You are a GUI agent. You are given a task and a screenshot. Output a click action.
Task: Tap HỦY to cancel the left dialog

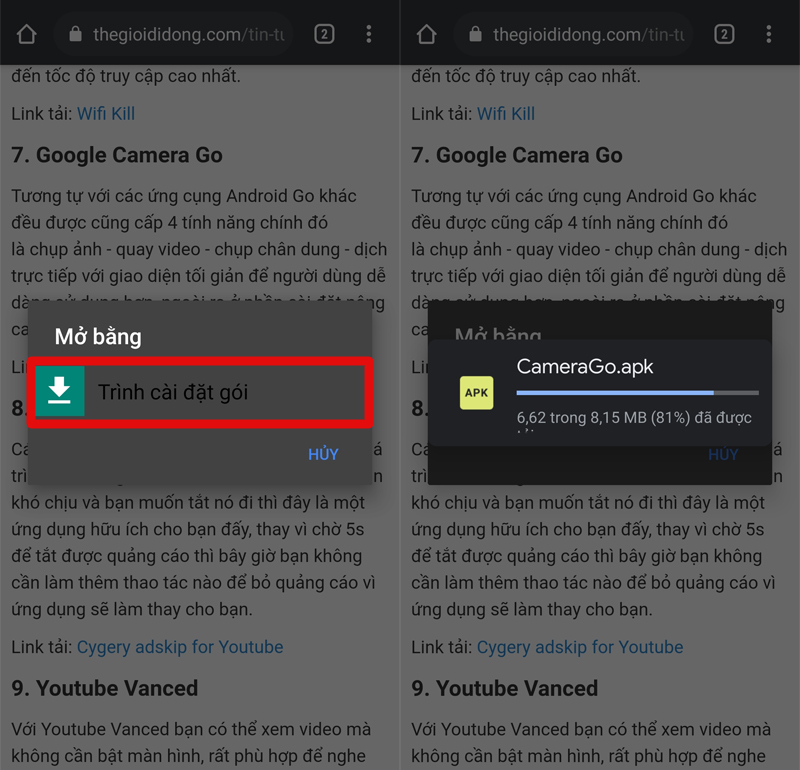point(323,454)
